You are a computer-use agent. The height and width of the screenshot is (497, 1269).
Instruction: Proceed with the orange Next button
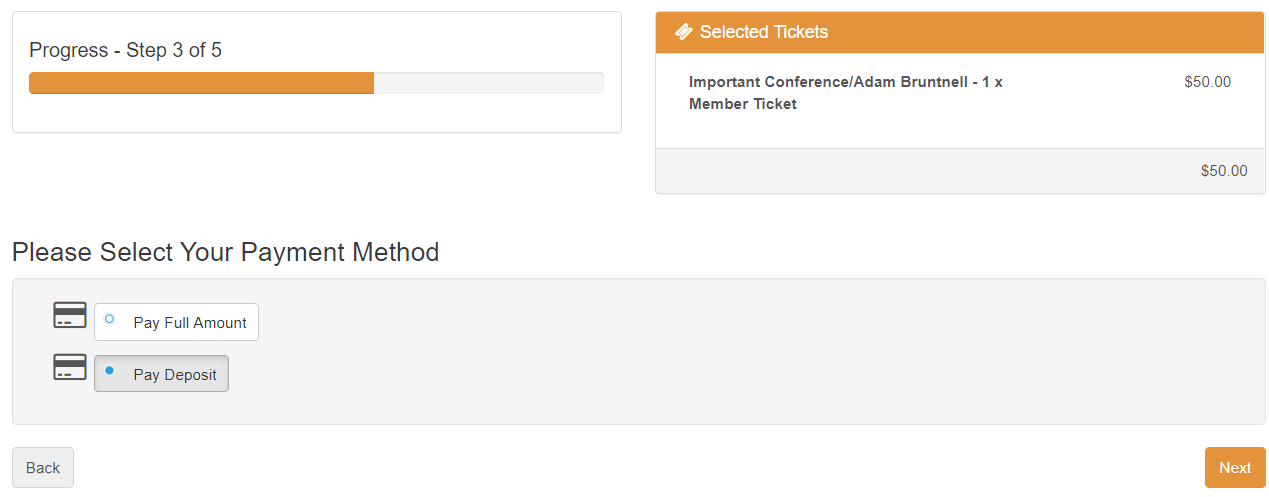click(1234, 468)
